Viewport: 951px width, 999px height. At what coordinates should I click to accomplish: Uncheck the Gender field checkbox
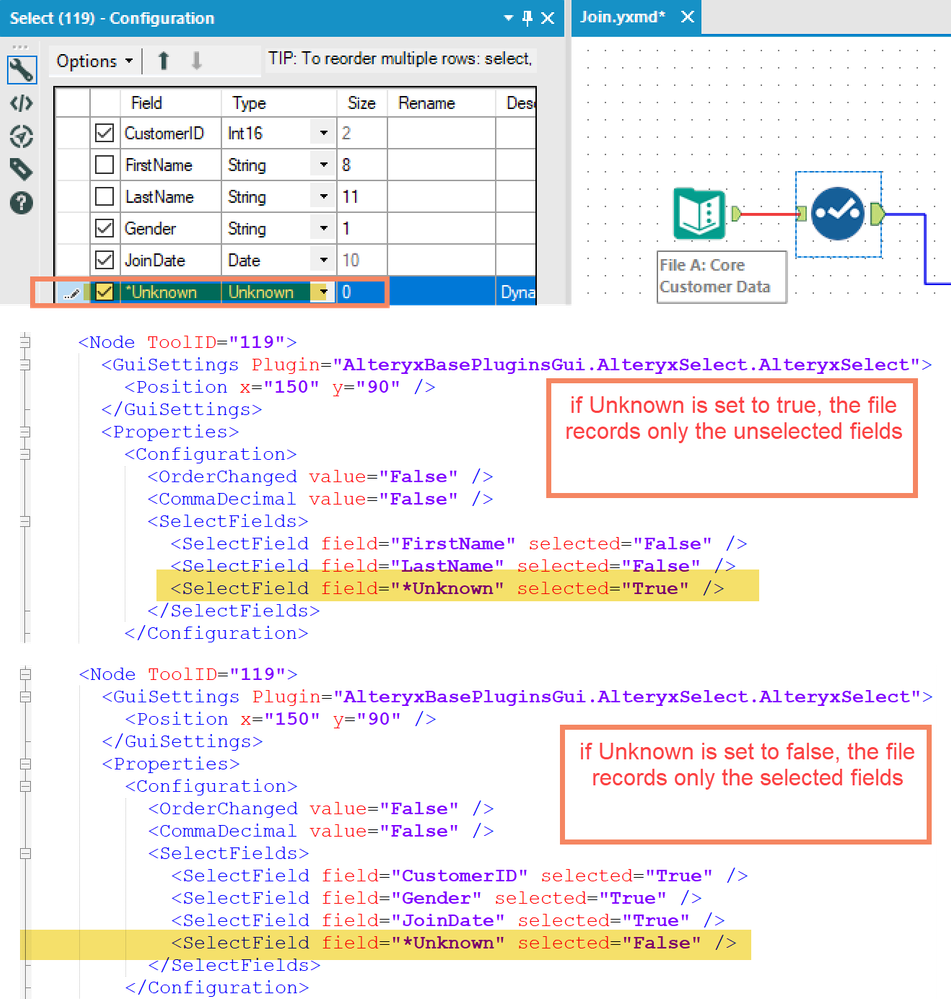pos(104,228)
